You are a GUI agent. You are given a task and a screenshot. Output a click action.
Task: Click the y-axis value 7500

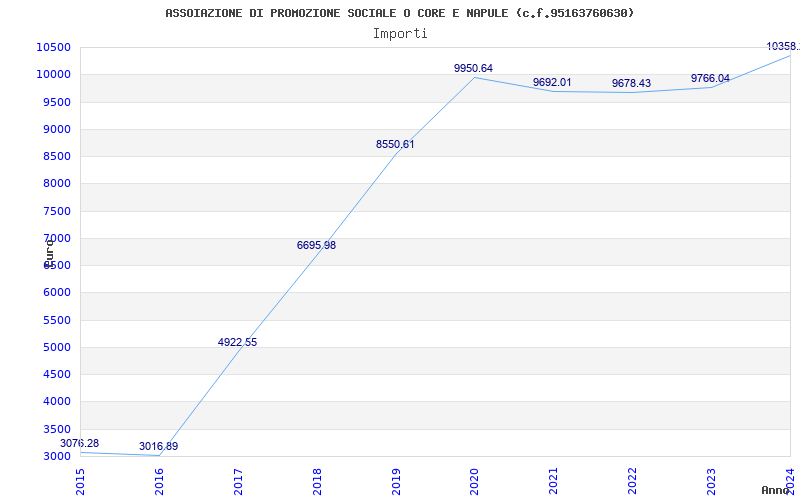(57, 211)
